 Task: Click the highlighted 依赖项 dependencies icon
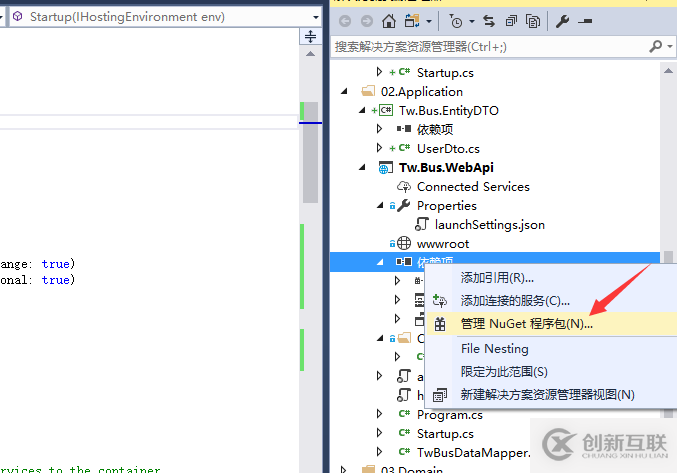[404, 262]
